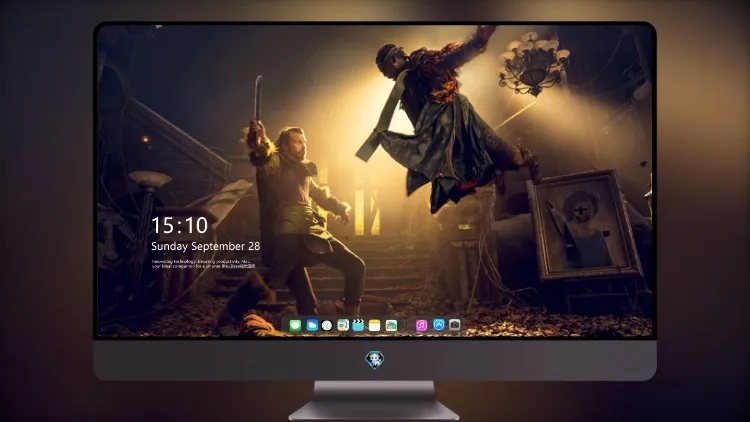
Task: Open the photo slideshow app icon in dock
Action: pos(391,325)
